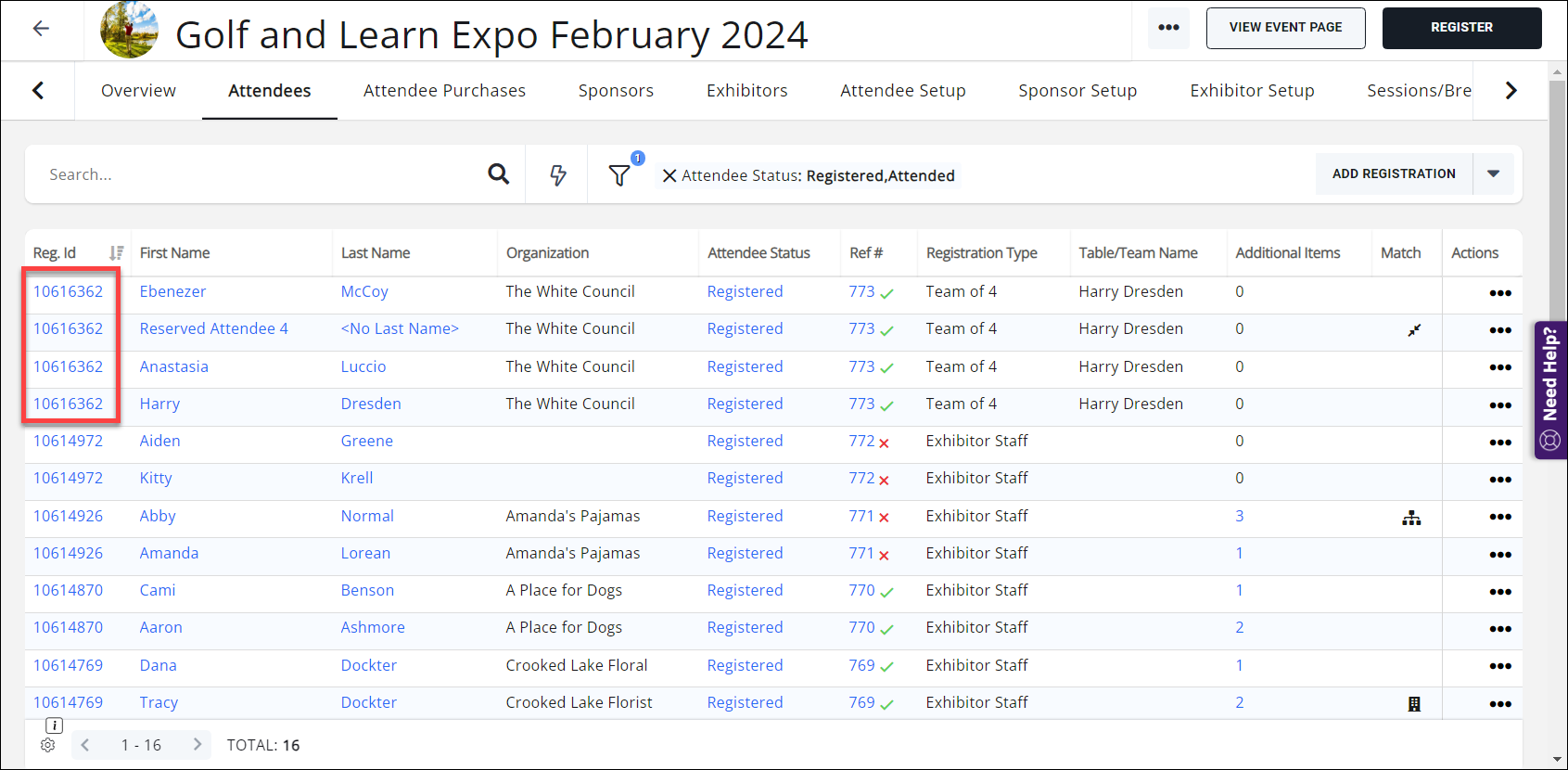Click the search magnifying glass icon

[x=498, y=174]
